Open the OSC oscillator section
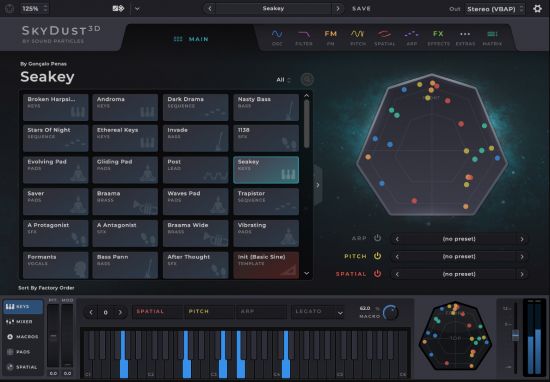 (277, 38)
